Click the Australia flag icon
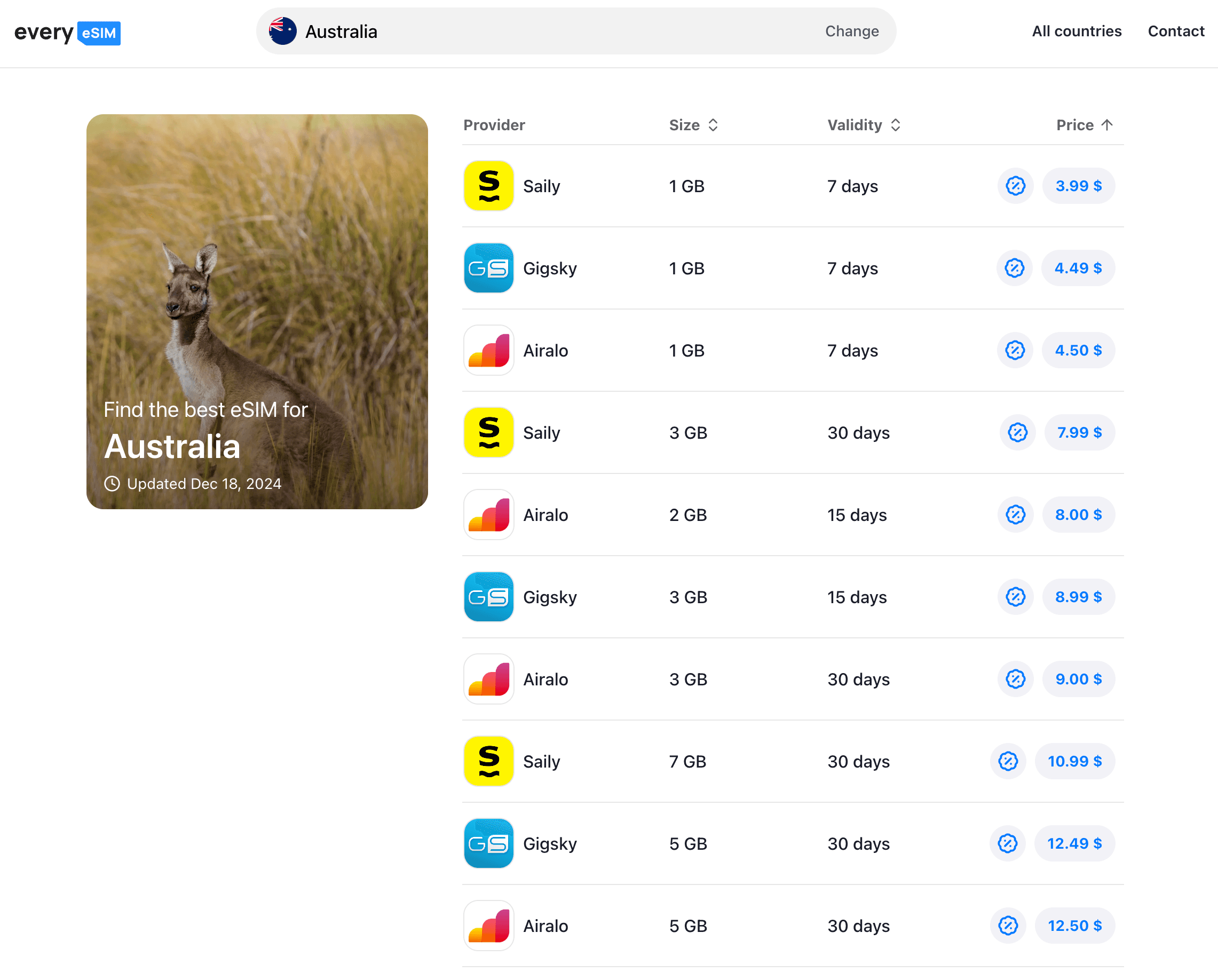1218x980 pixels. (282, 31)
